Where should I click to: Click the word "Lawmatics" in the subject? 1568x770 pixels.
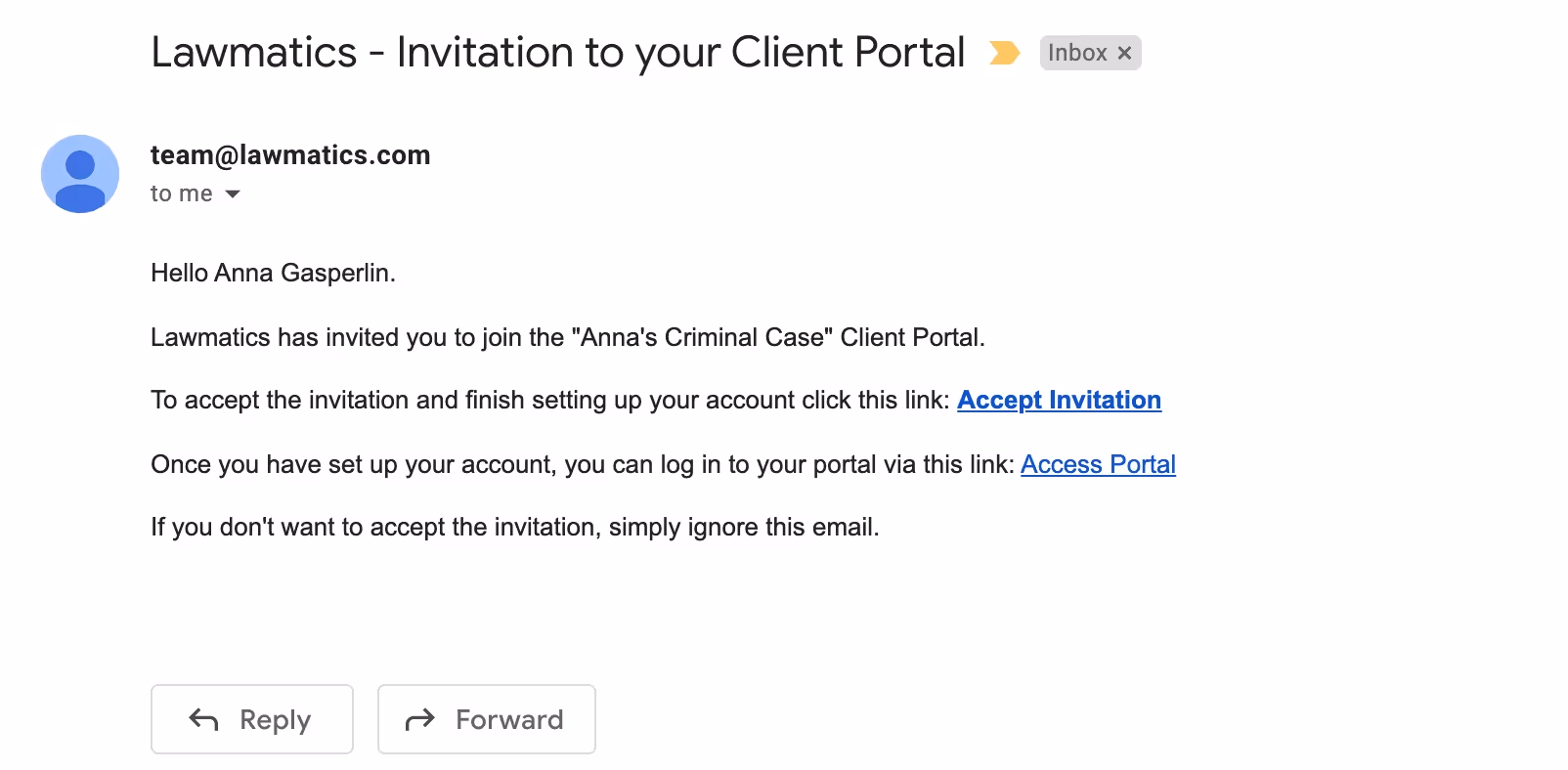coord(254,53)
